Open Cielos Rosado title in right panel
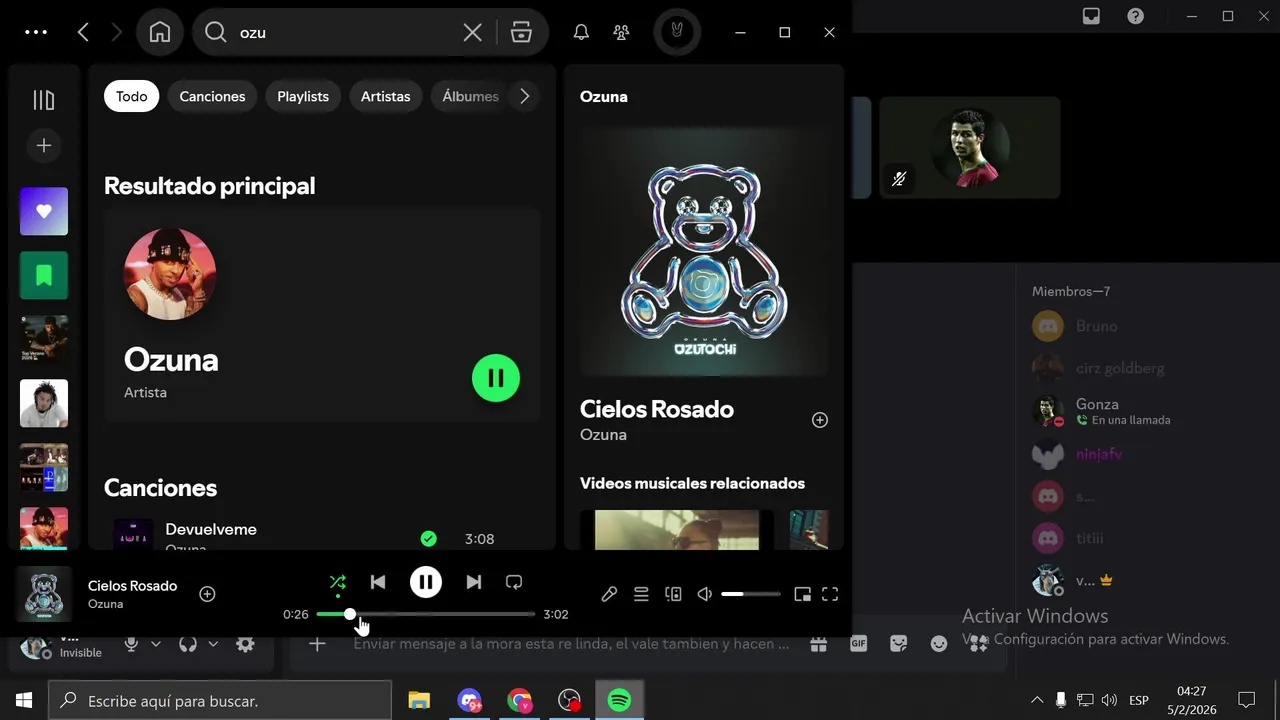This screenshot has height=720, width=1280. (657, 409)
